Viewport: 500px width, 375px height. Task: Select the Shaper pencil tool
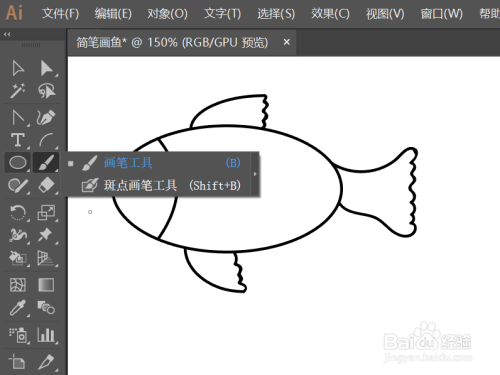pyautogui.click(x=18, y=185)
